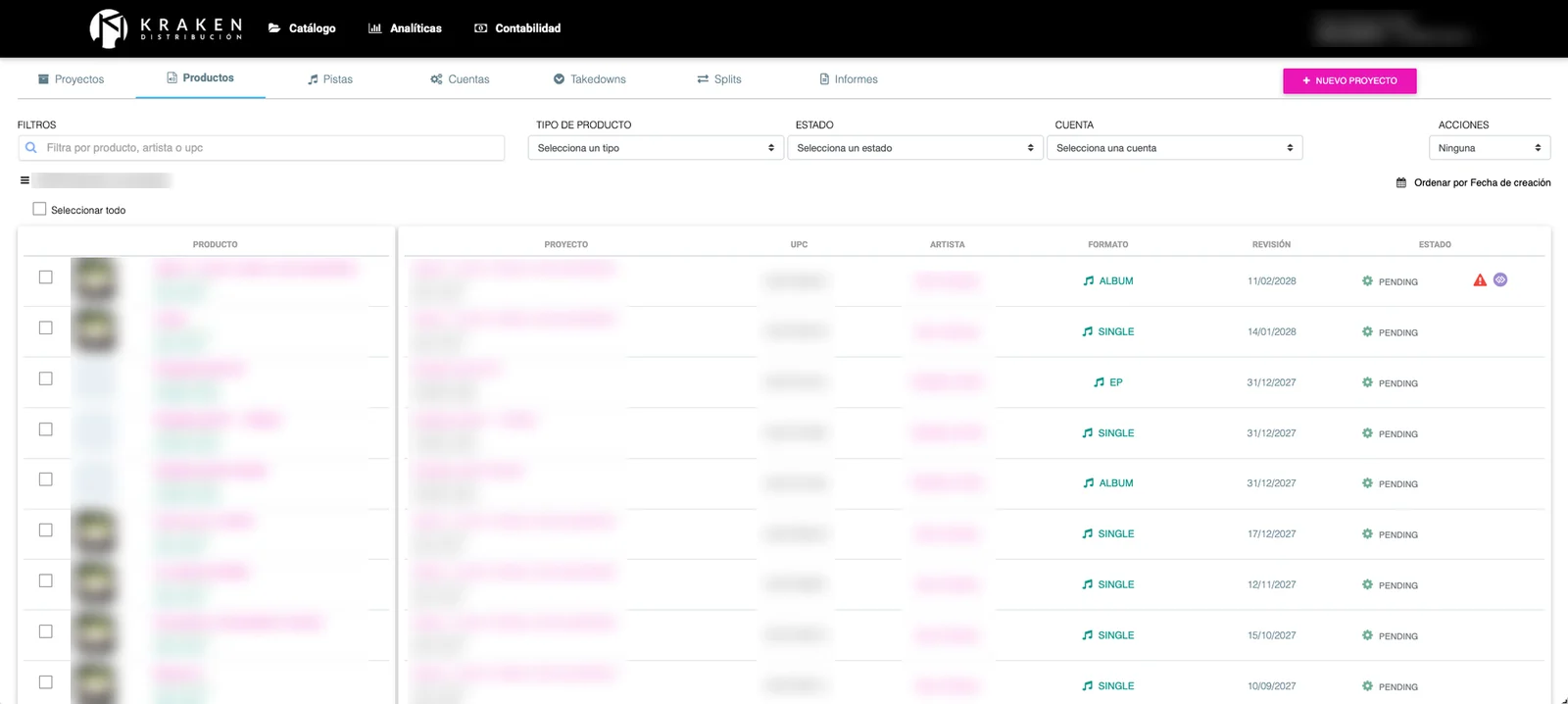1568x704 pixels.
Task: Click the gear status icon on the 15/10/2027 row
Action: click(x=1367, y=635)
